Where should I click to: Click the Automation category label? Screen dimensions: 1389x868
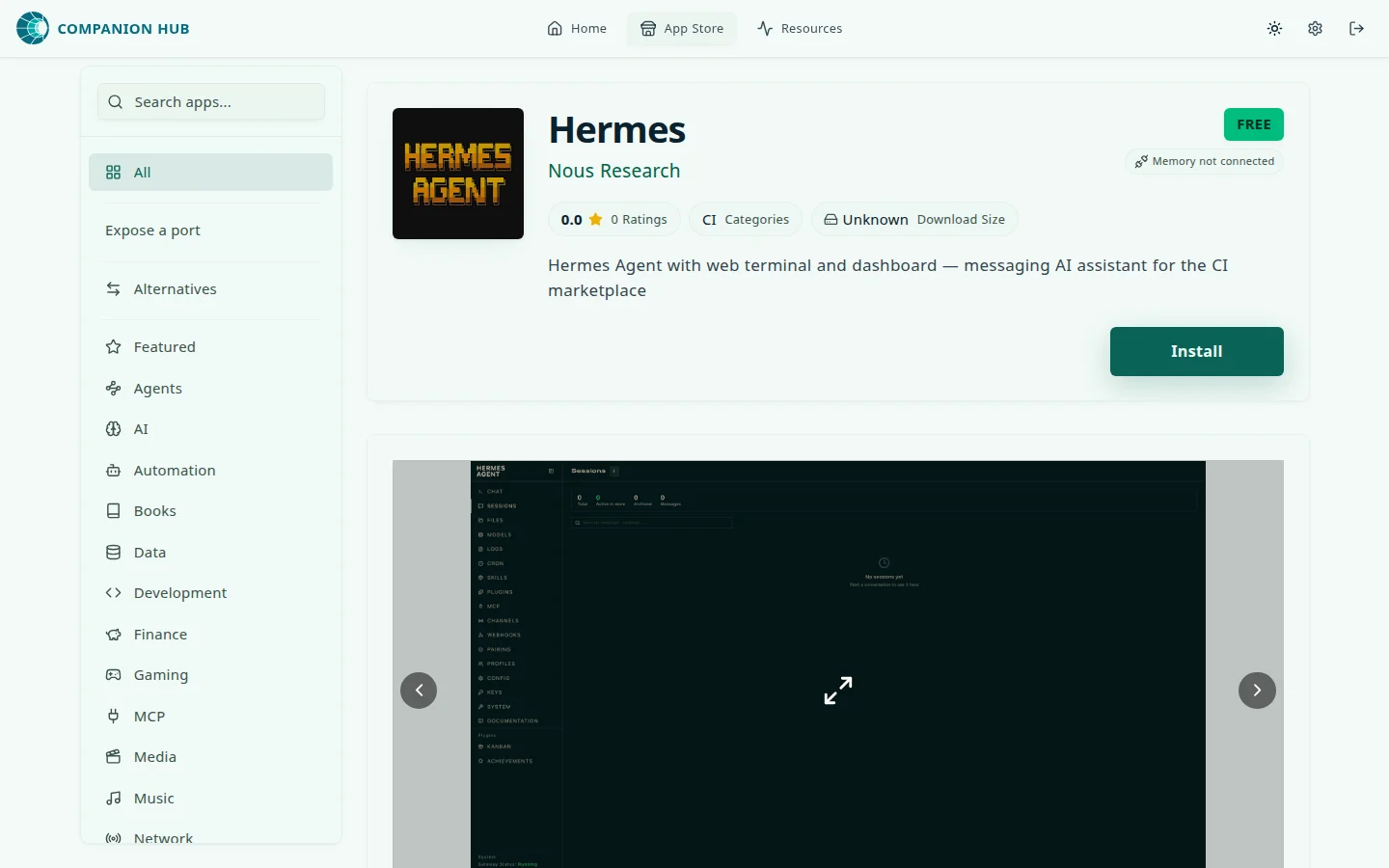point(175,470)
